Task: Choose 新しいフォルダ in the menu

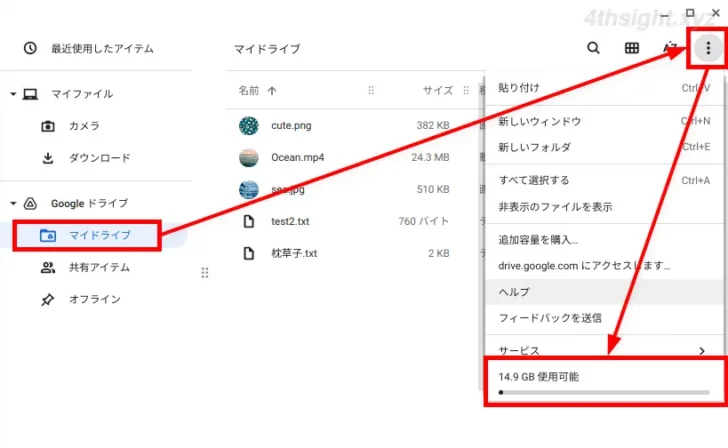Action: click(x=603, y=147)
